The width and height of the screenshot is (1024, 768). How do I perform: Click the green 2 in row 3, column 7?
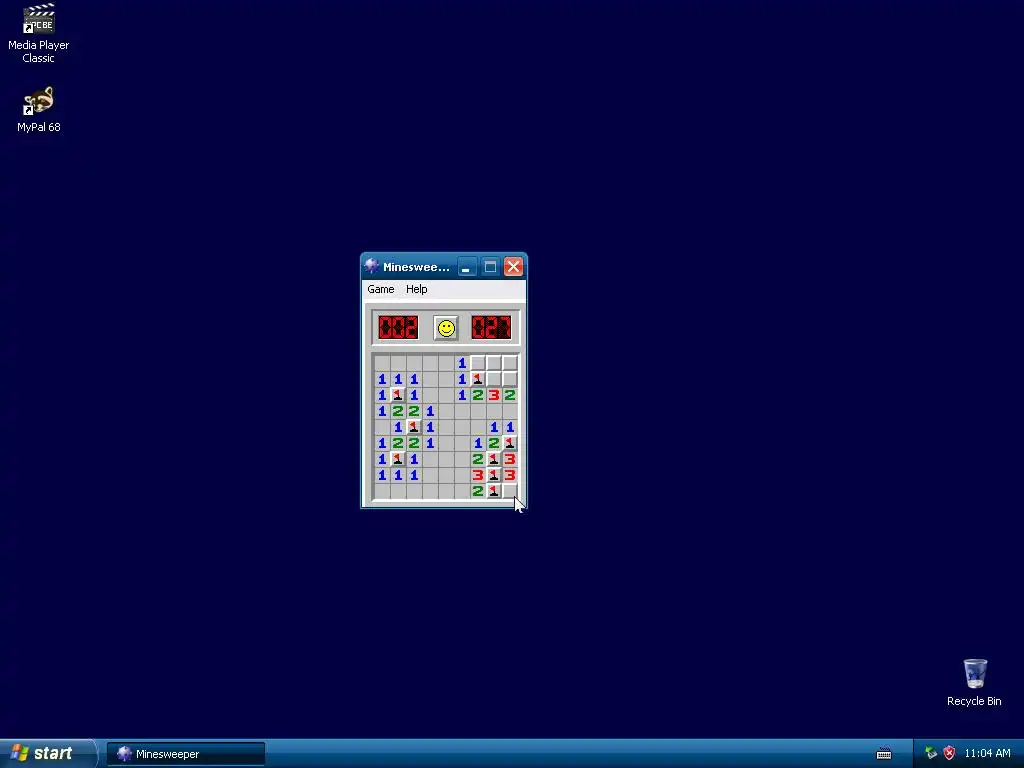pyautogui.click(x=478, y=395)
